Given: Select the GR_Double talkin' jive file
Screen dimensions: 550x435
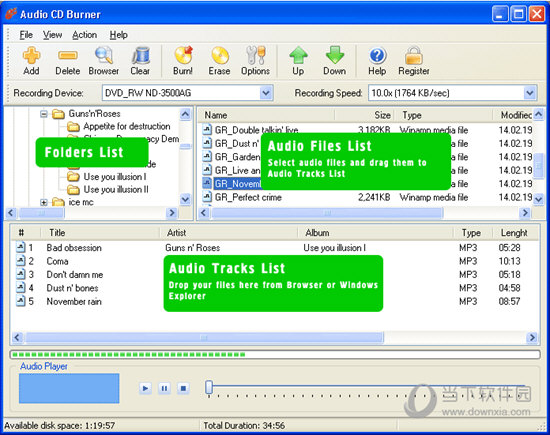Looking at the screenshot, I should (x=256, y=130).
